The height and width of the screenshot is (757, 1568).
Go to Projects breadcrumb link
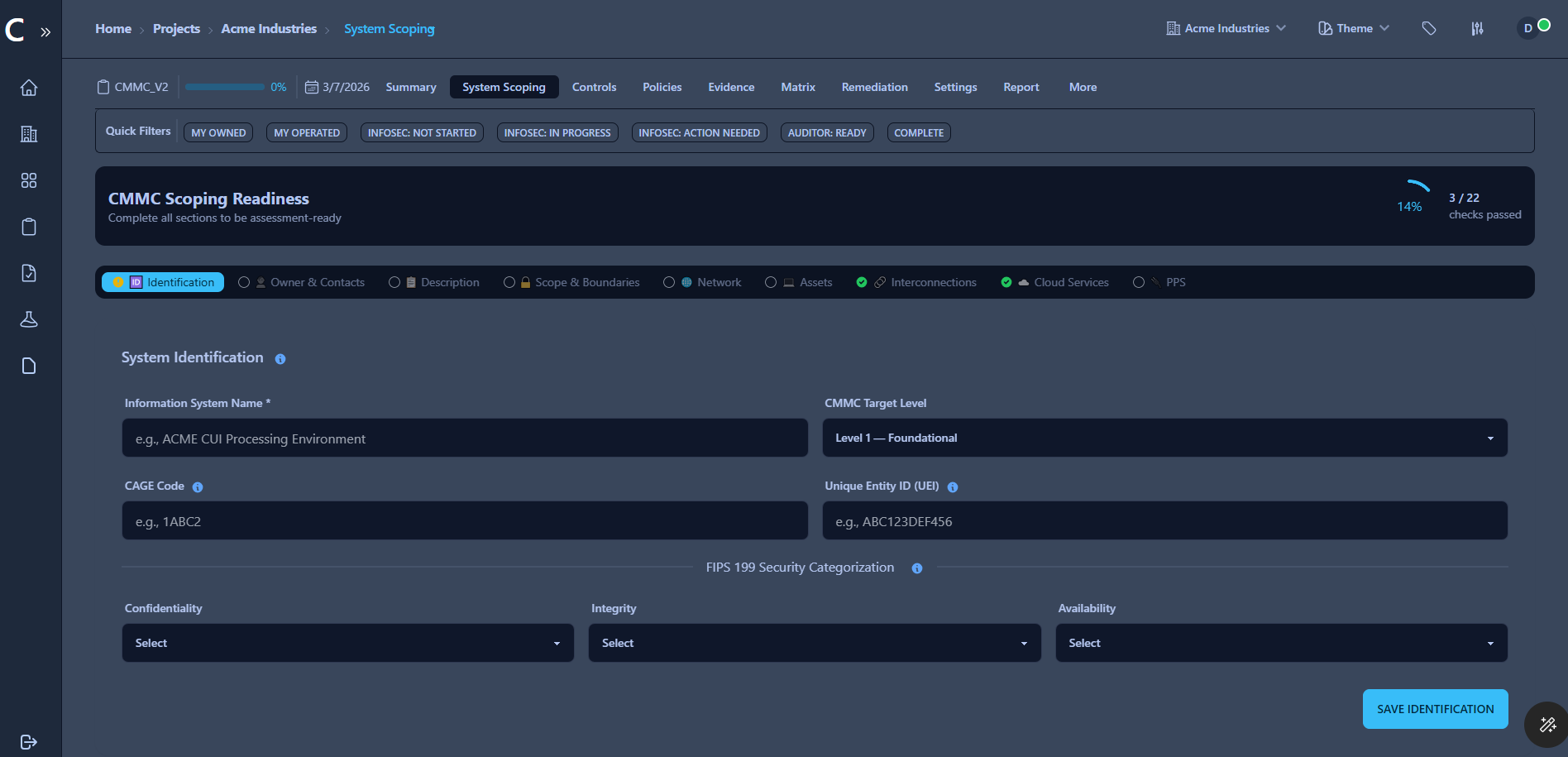point(176,29)
